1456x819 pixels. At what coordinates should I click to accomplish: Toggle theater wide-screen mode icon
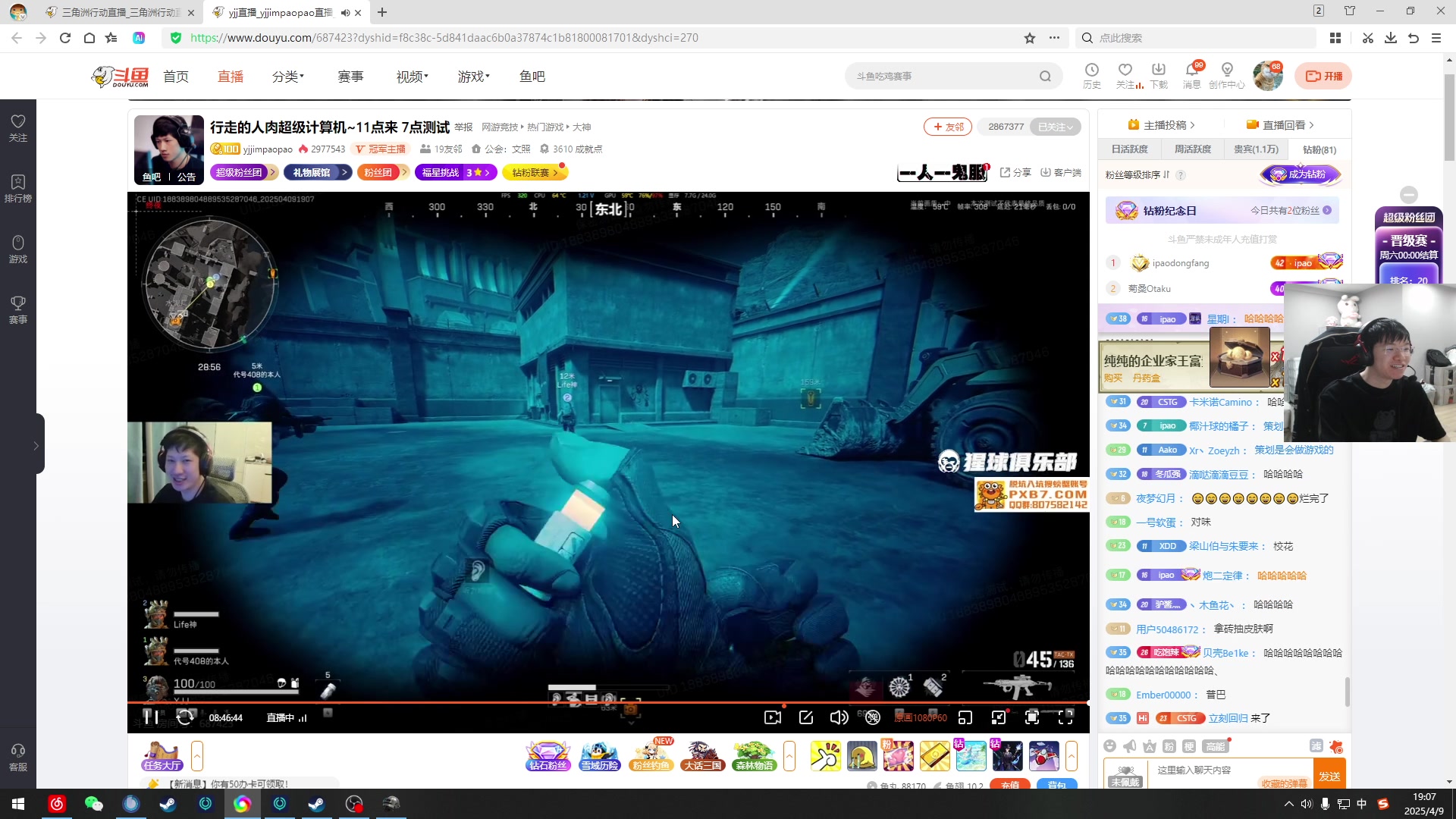click(x=999, y=717)
